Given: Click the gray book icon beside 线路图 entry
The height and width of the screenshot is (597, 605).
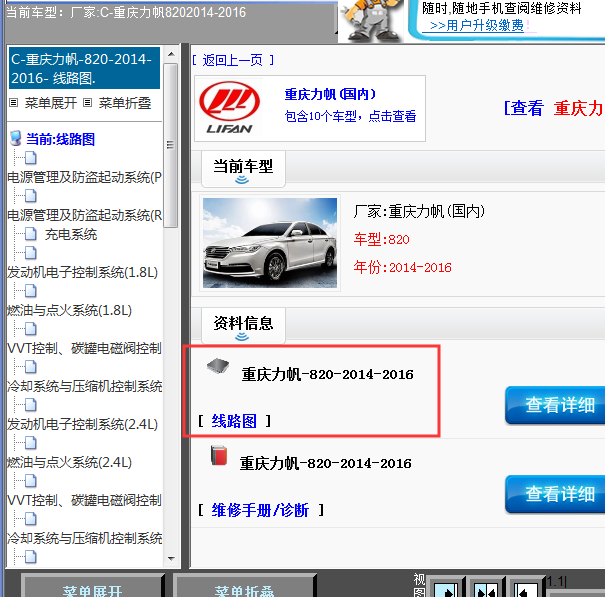Looking at the screenshot, I should 217,367.
